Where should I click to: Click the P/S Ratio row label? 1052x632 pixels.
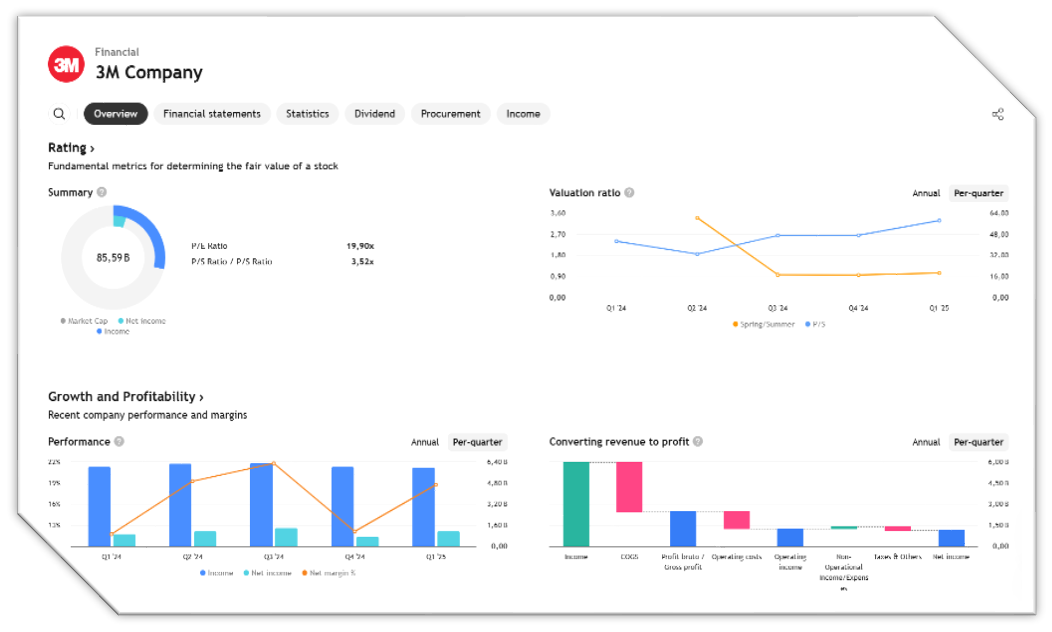[x=231, y=262]
